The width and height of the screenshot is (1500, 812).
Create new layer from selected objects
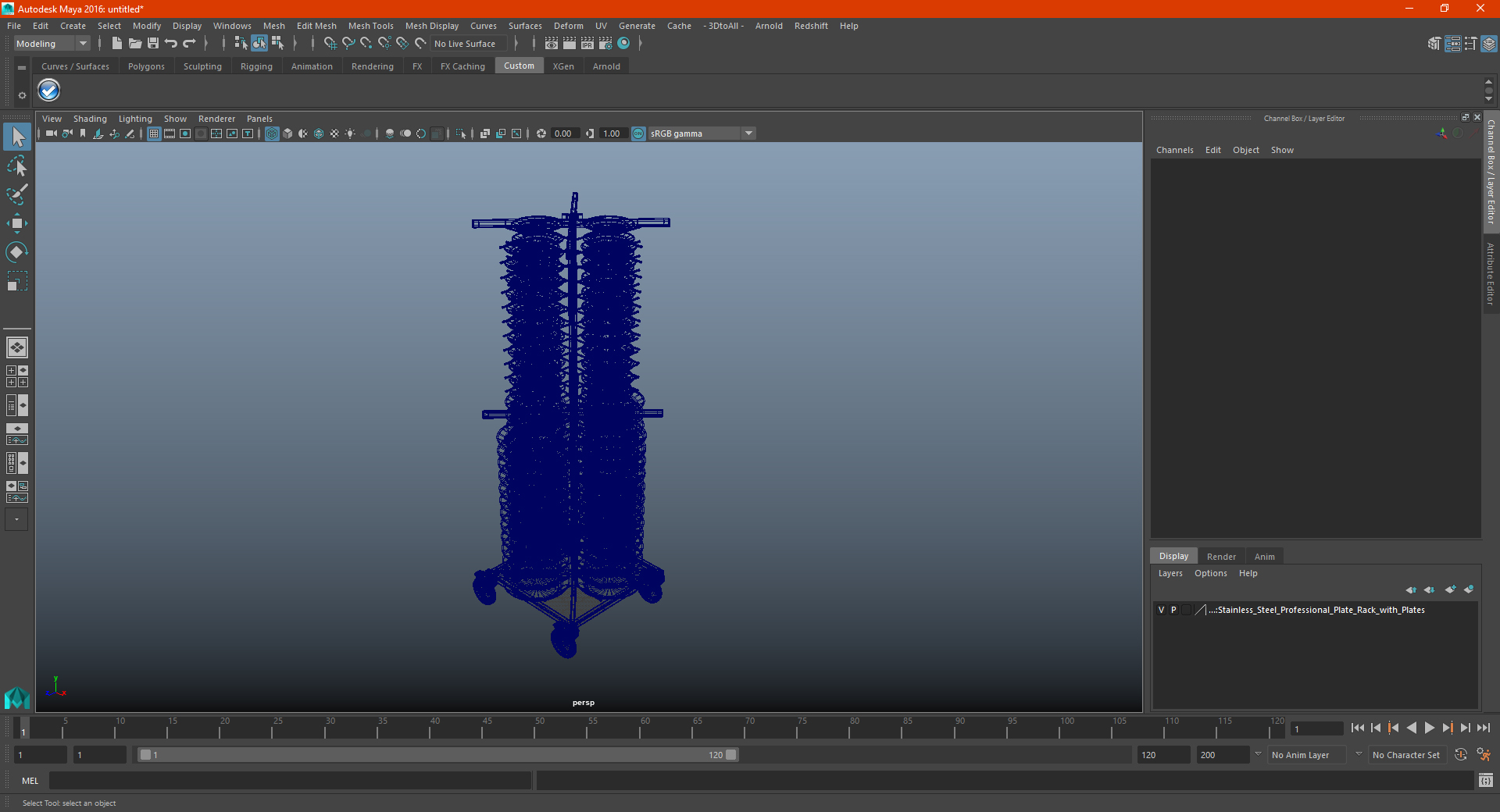[1469, 589]
